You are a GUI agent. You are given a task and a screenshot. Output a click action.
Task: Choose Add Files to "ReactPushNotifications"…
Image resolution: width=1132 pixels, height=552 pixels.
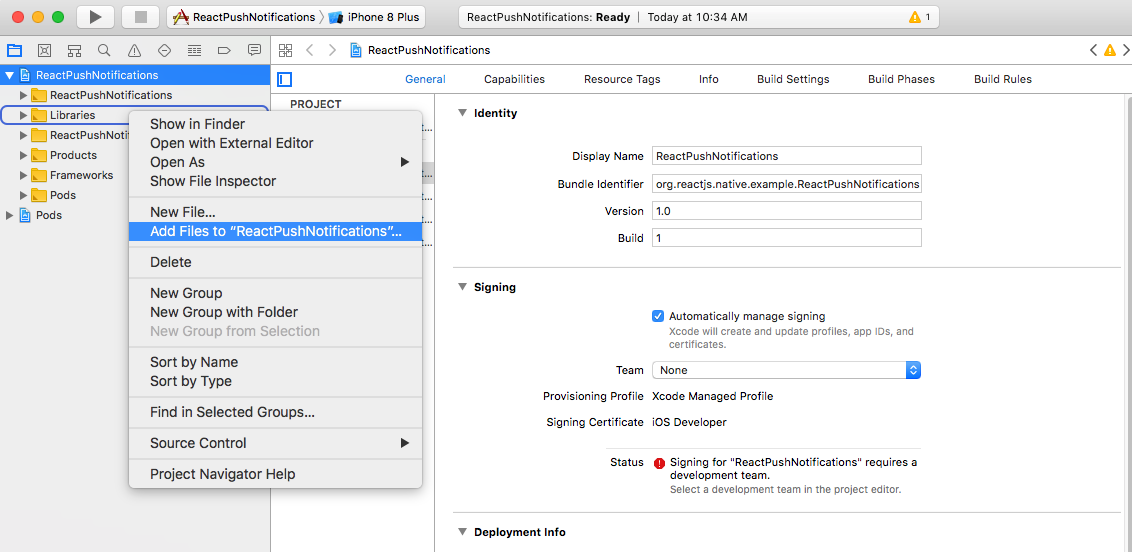tap(275, 231)
